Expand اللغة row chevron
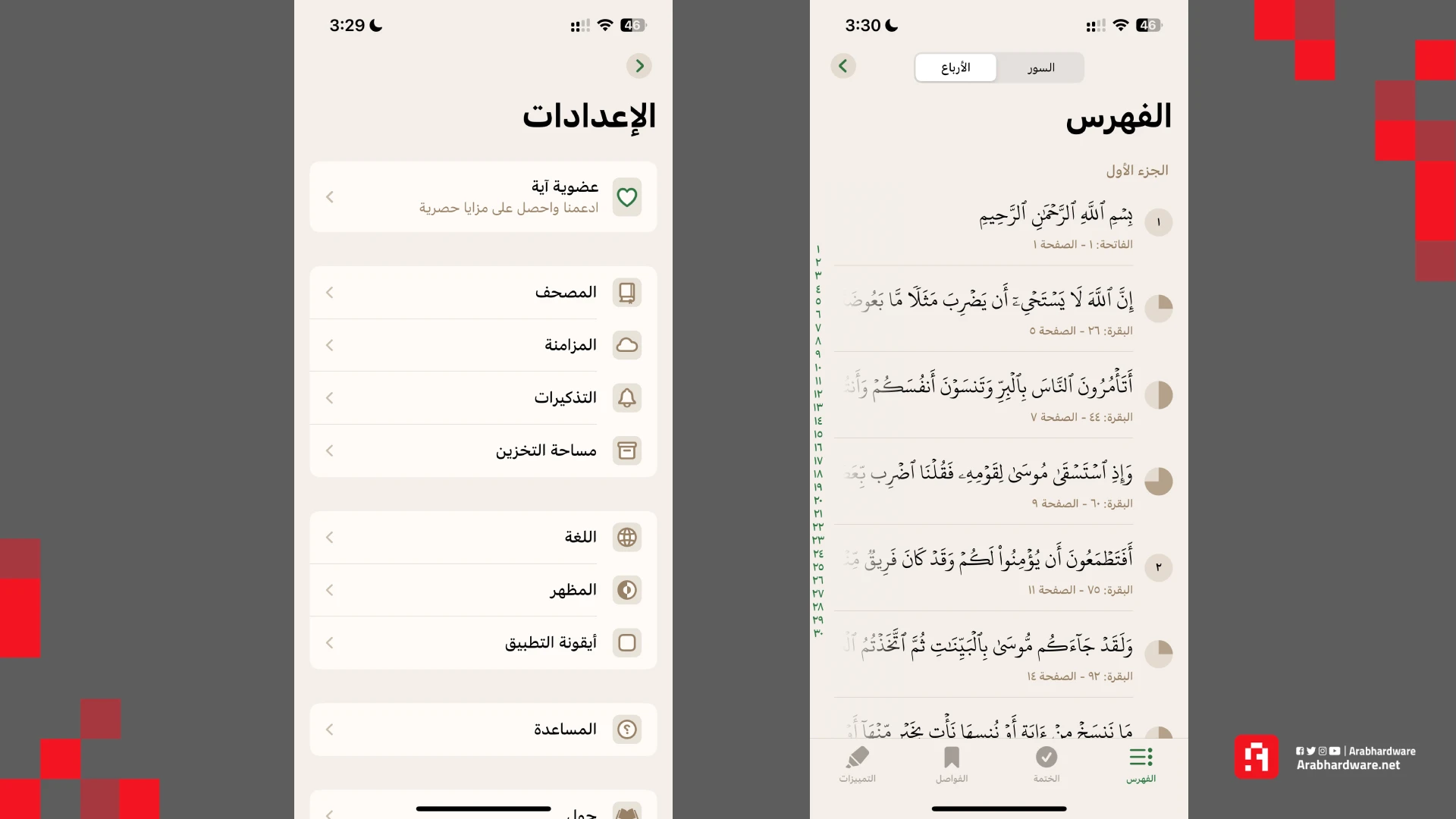1456x819 pixels. [330, 537]
